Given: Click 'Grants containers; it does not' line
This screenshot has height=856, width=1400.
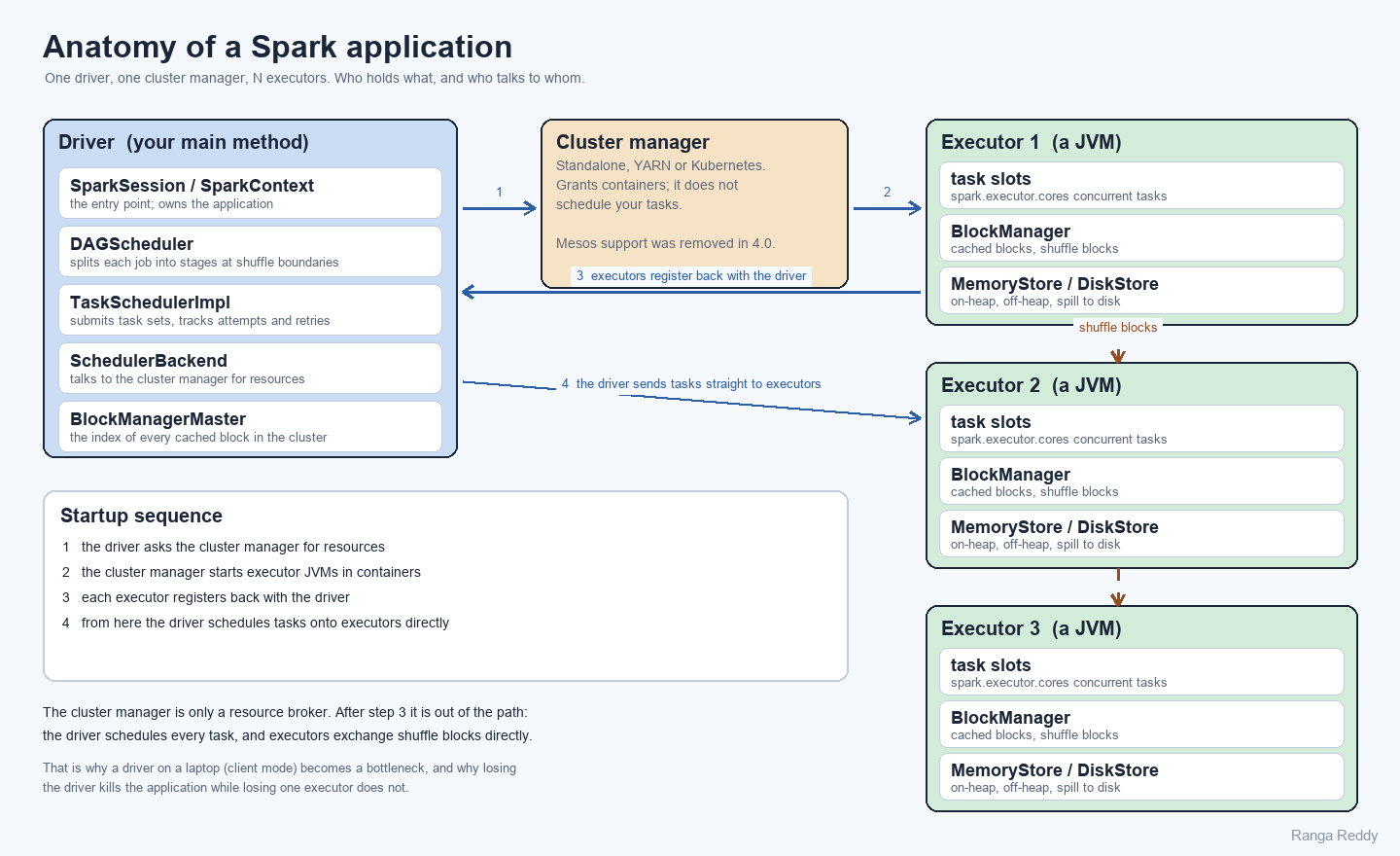Looking at the screenshot, I should [647, 185].
